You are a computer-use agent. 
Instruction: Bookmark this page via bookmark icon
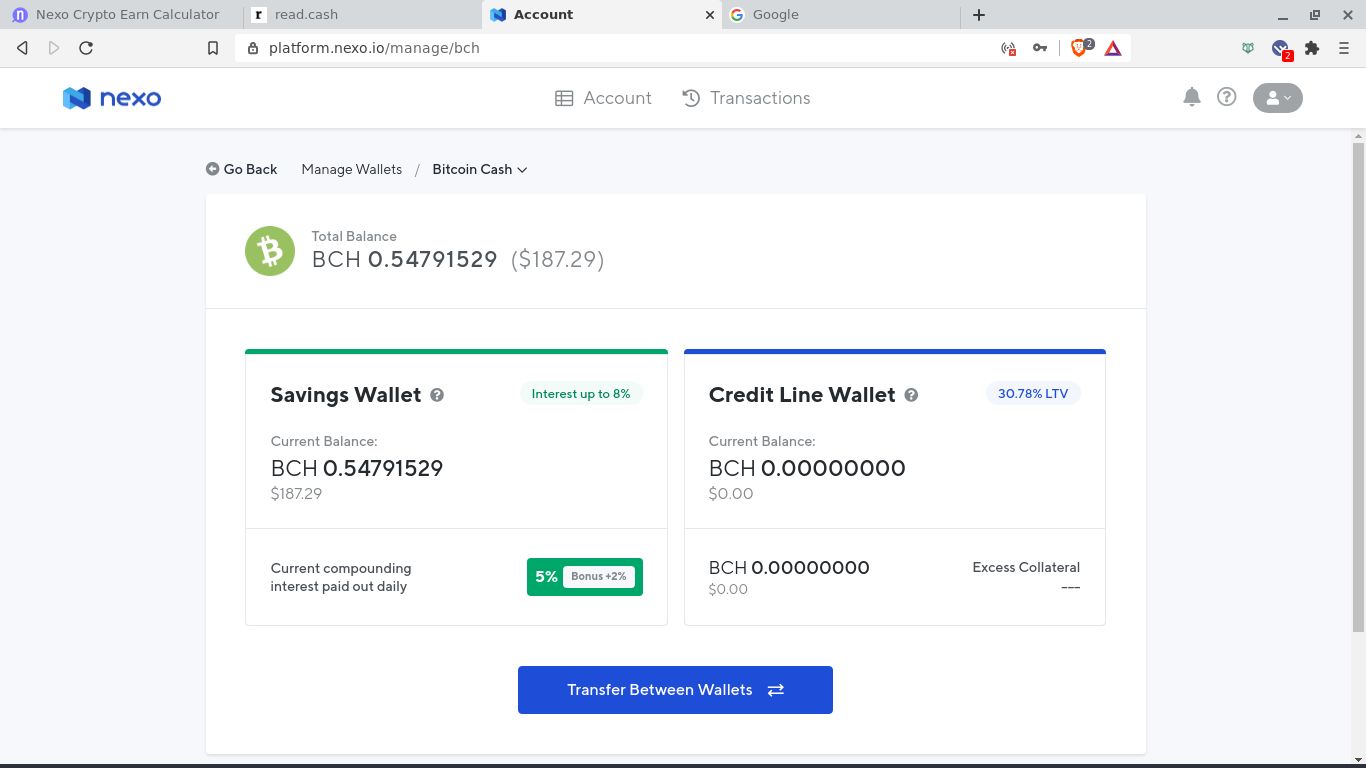click(x=213, y=48)
